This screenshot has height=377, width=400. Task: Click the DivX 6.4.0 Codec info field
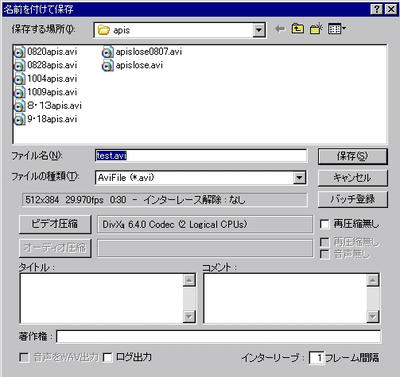click(205, 224)
